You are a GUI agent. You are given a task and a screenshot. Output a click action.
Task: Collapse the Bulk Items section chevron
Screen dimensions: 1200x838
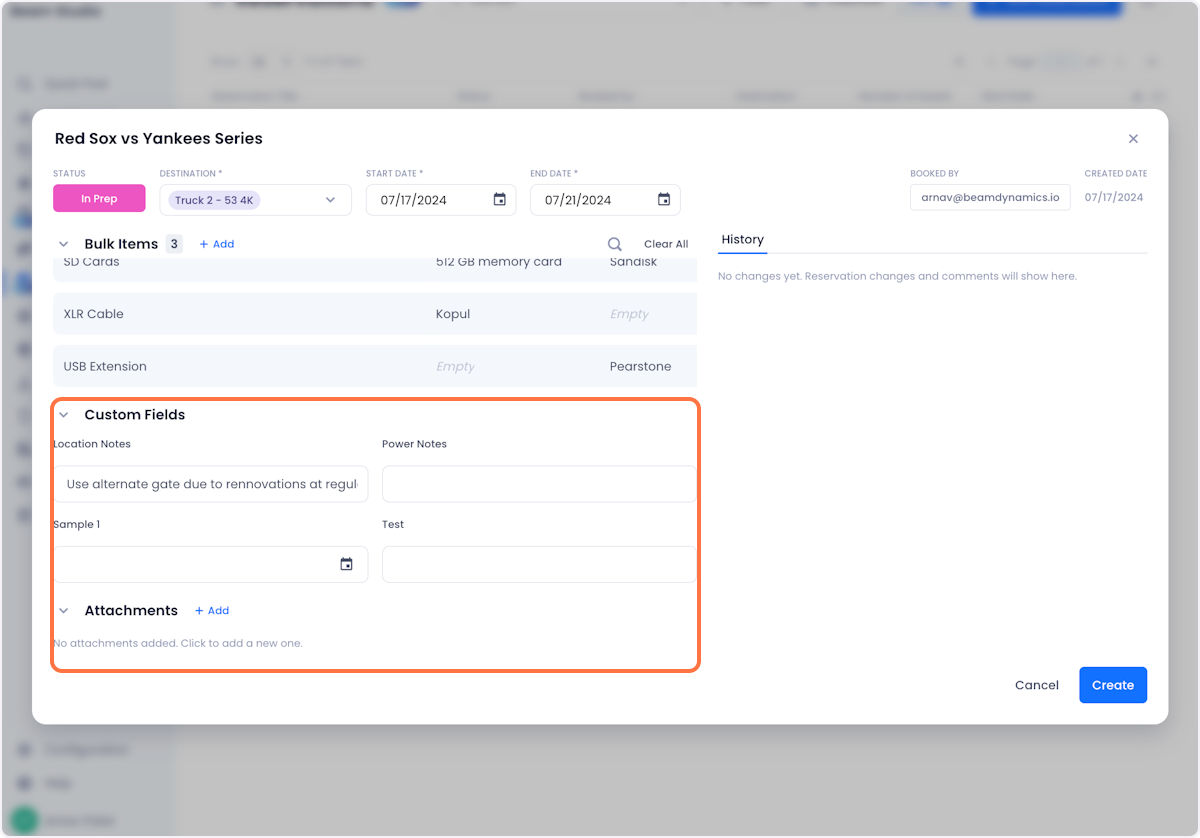[63, 244]
